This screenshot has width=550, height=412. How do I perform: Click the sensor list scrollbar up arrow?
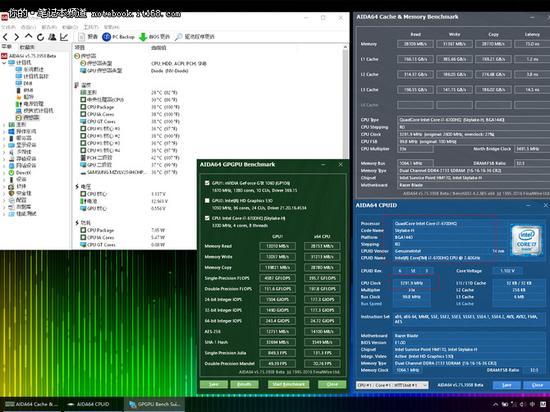coord(345,47)
